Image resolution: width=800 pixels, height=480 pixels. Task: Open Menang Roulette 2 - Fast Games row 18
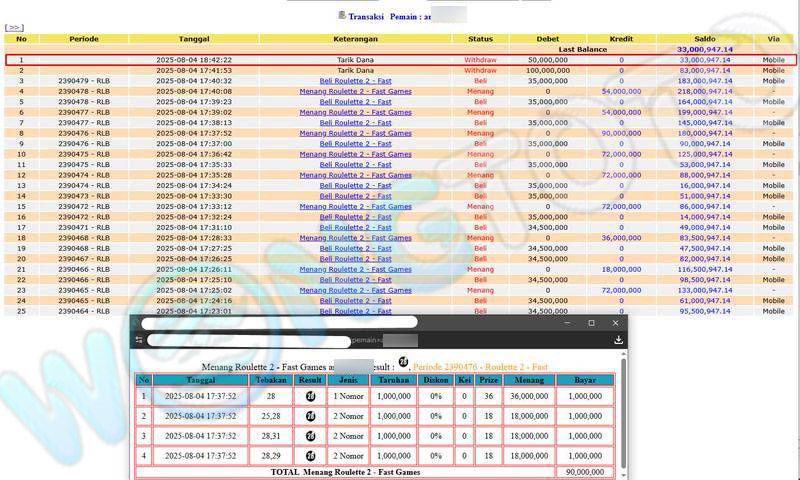click(x=356, y=238)
